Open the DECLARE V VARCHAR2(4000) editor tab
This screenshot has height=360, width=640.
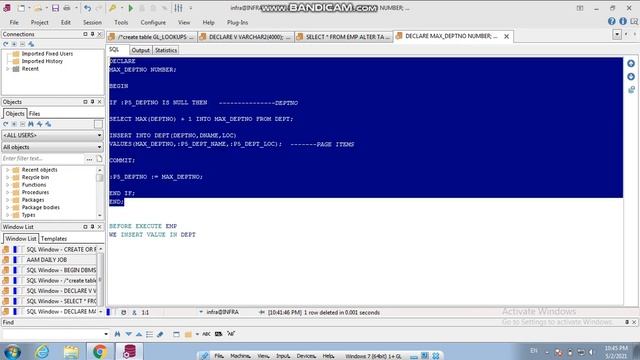click(246, 37)
